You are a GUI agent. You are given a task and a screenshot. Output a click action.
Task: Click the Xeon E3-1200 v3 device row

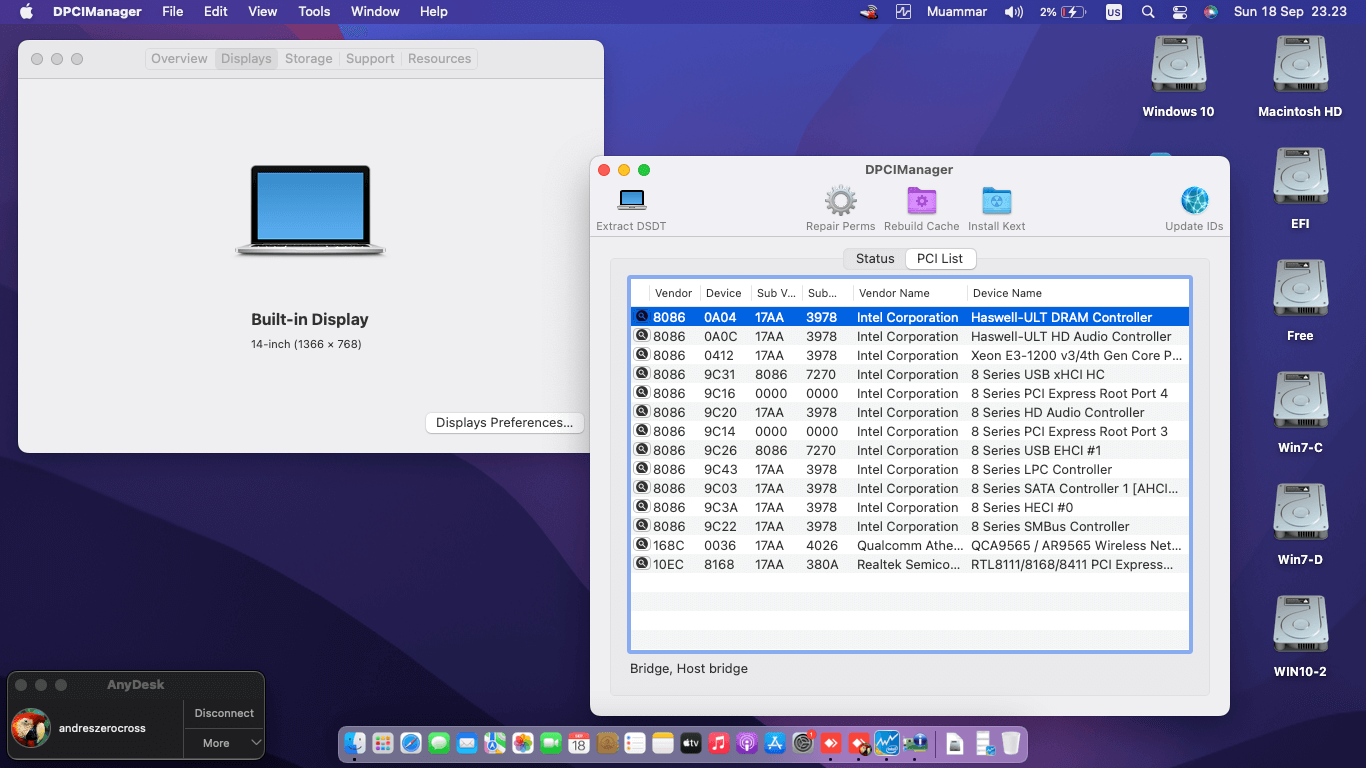pos(910,355)
